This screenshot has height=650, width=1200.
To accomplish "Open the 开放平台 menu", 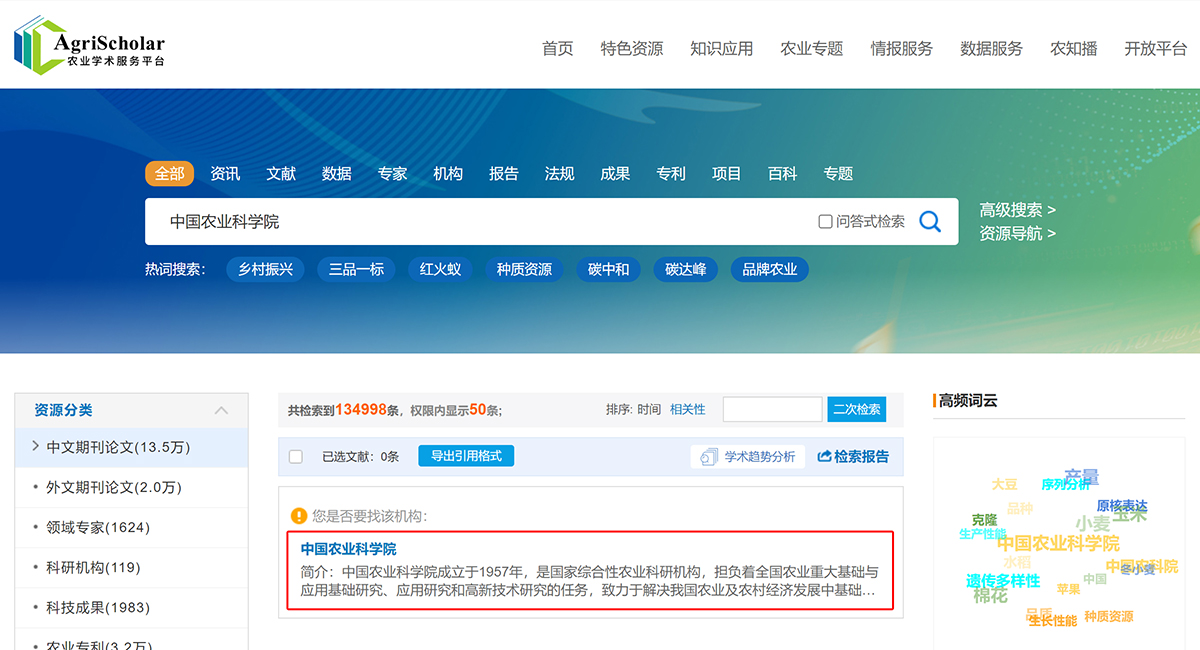I will pos(1155,48).
